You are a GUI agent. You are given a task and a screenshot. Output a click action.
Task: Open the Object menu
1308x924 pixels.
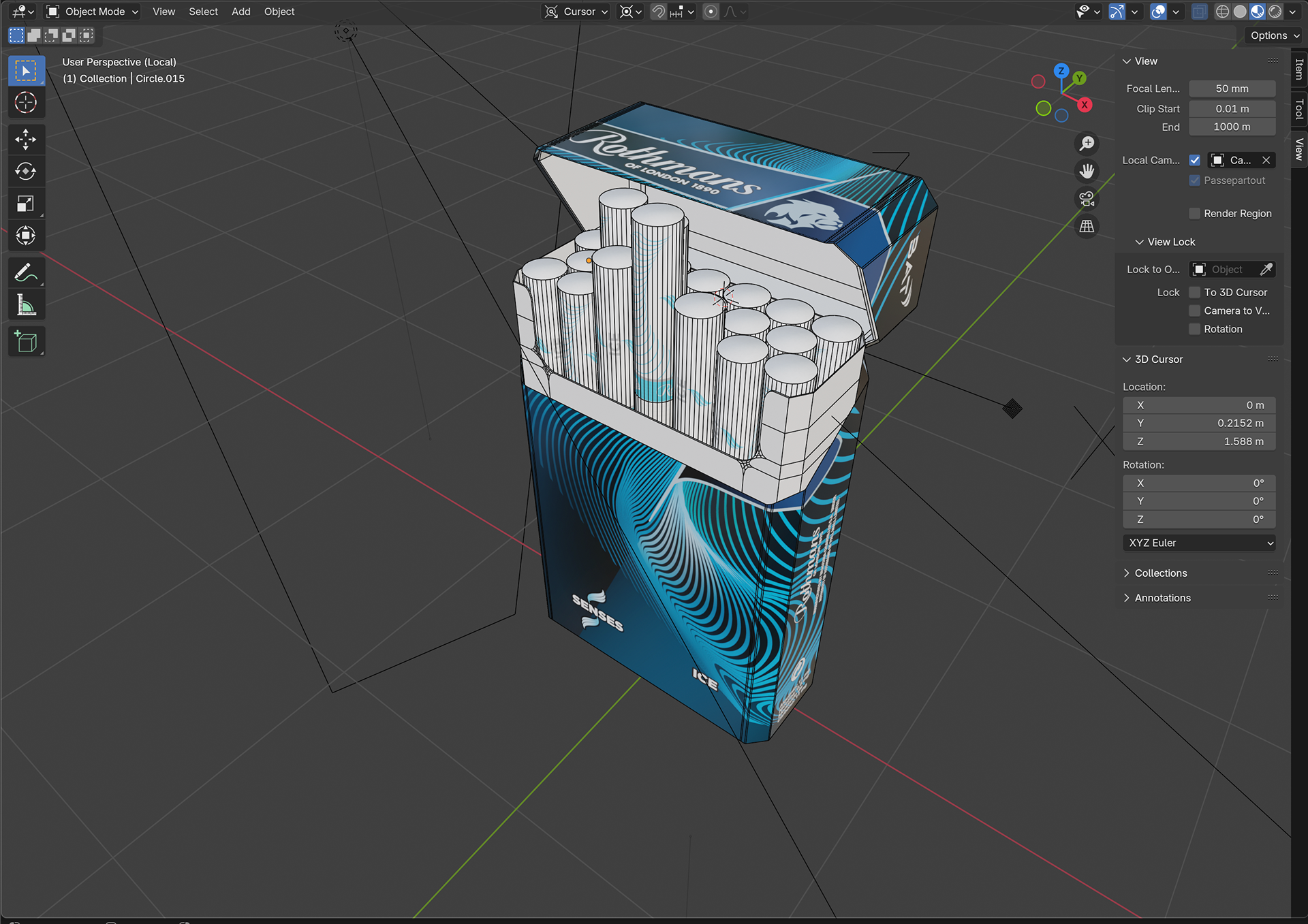pyautogui.click(x=279, y=12)
